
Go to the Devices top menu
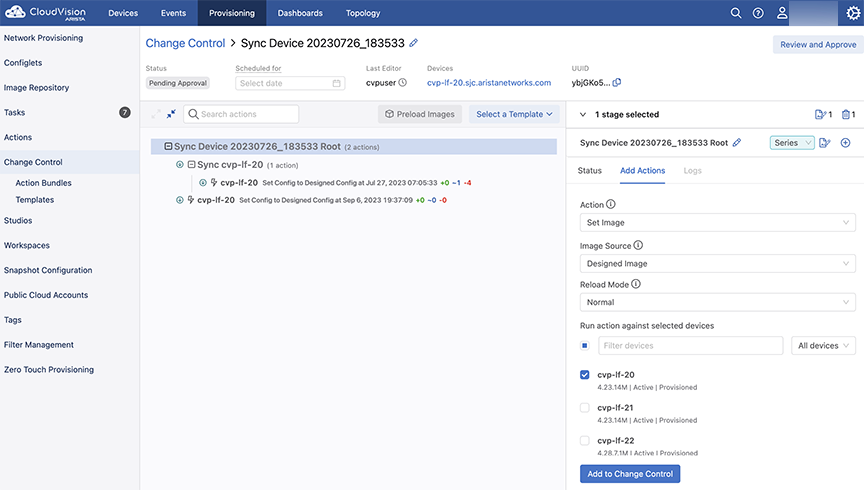tap(123, 13)
